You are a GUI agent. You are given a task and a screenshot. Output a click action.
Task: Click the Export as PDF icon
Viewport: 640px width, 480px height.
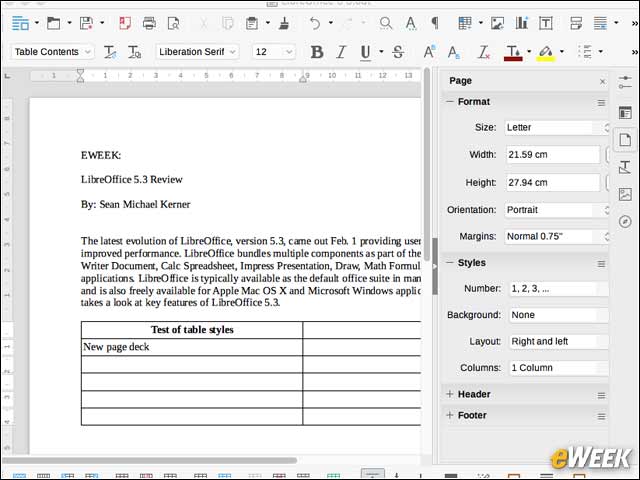[124, 23]
